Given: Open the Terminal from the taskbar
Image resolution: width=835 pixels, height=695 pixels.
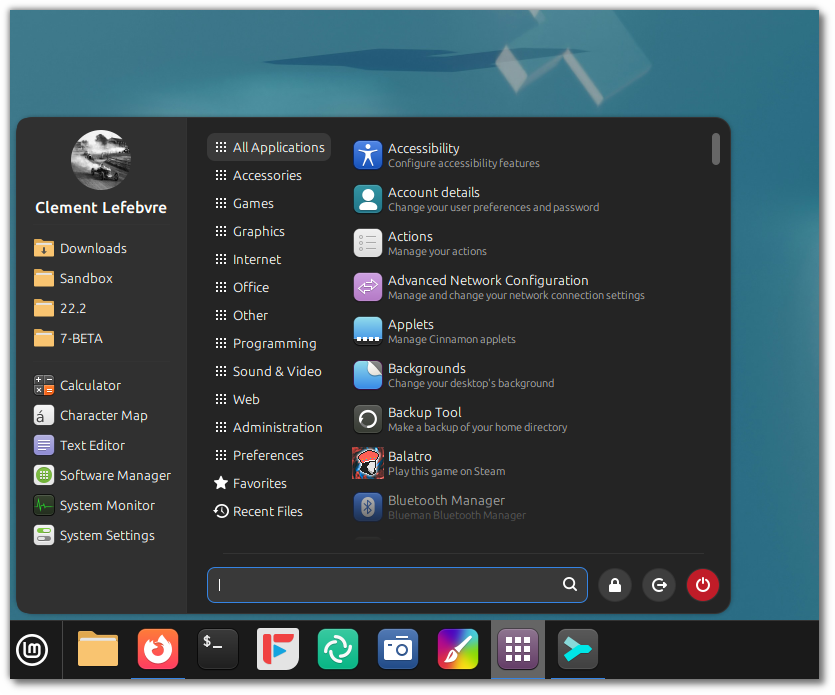Looking at the screenshot, I should [x=218, y=649].
